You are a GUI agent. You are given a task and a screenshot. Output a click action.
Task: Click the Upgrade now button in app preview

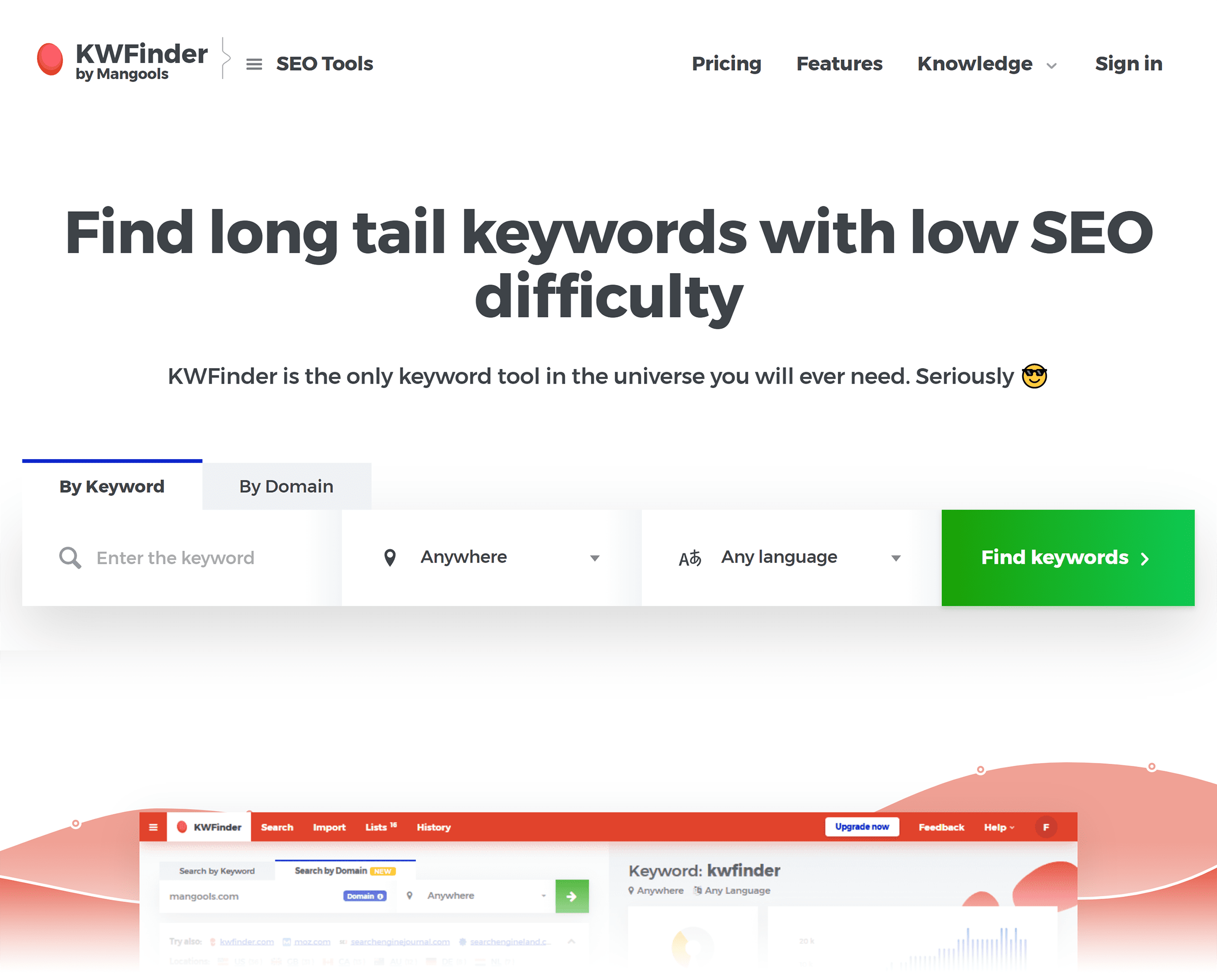point(861,827)
